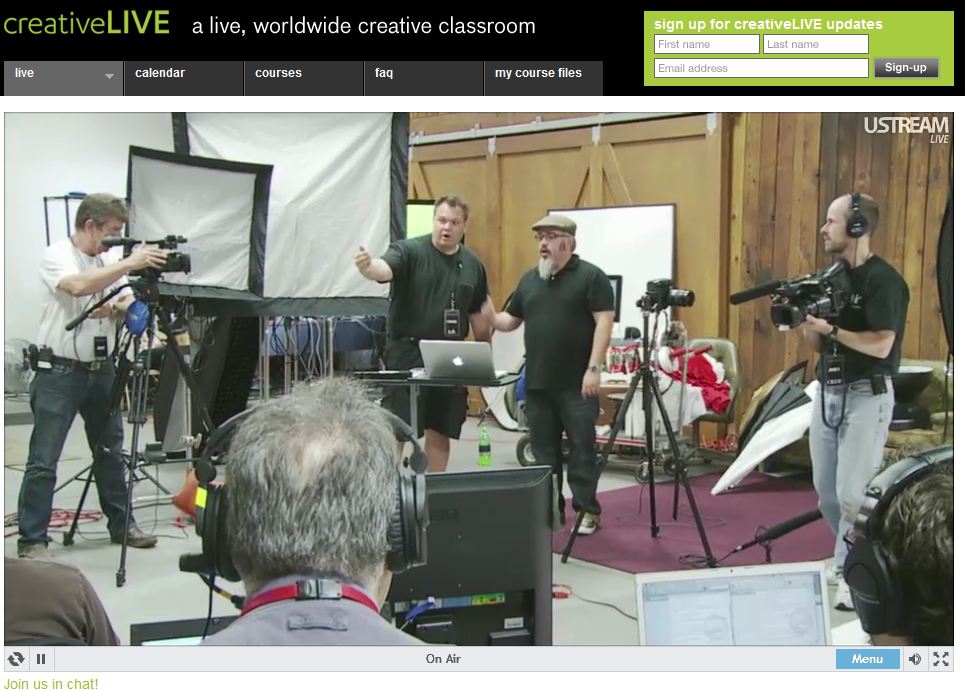Click the refresh stream icon
This screenshot has height=691, width=965.
17,659
